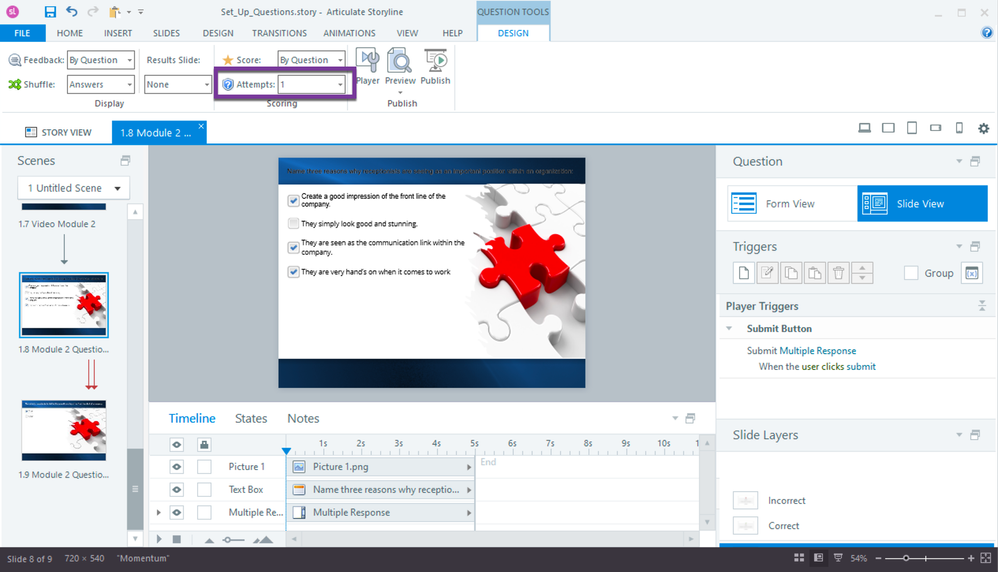Uncheck the first answer 'Create a good impression'
This screenshot has height=572, width=998.
tap(293, 198)
